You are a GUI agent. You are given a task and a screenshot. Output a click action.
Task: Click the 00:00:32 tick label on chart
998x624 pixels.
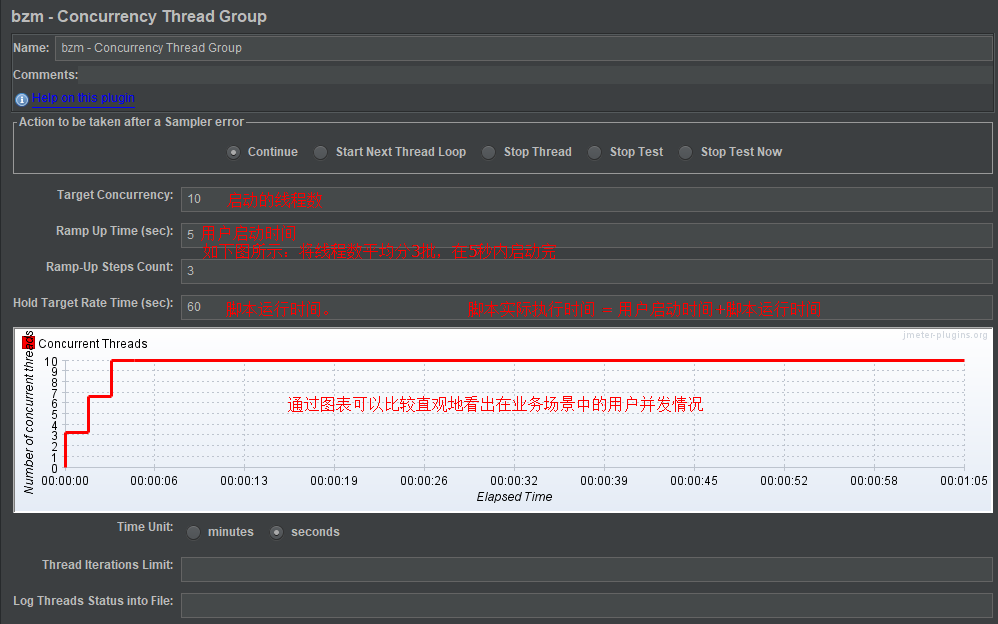point(514,481)
